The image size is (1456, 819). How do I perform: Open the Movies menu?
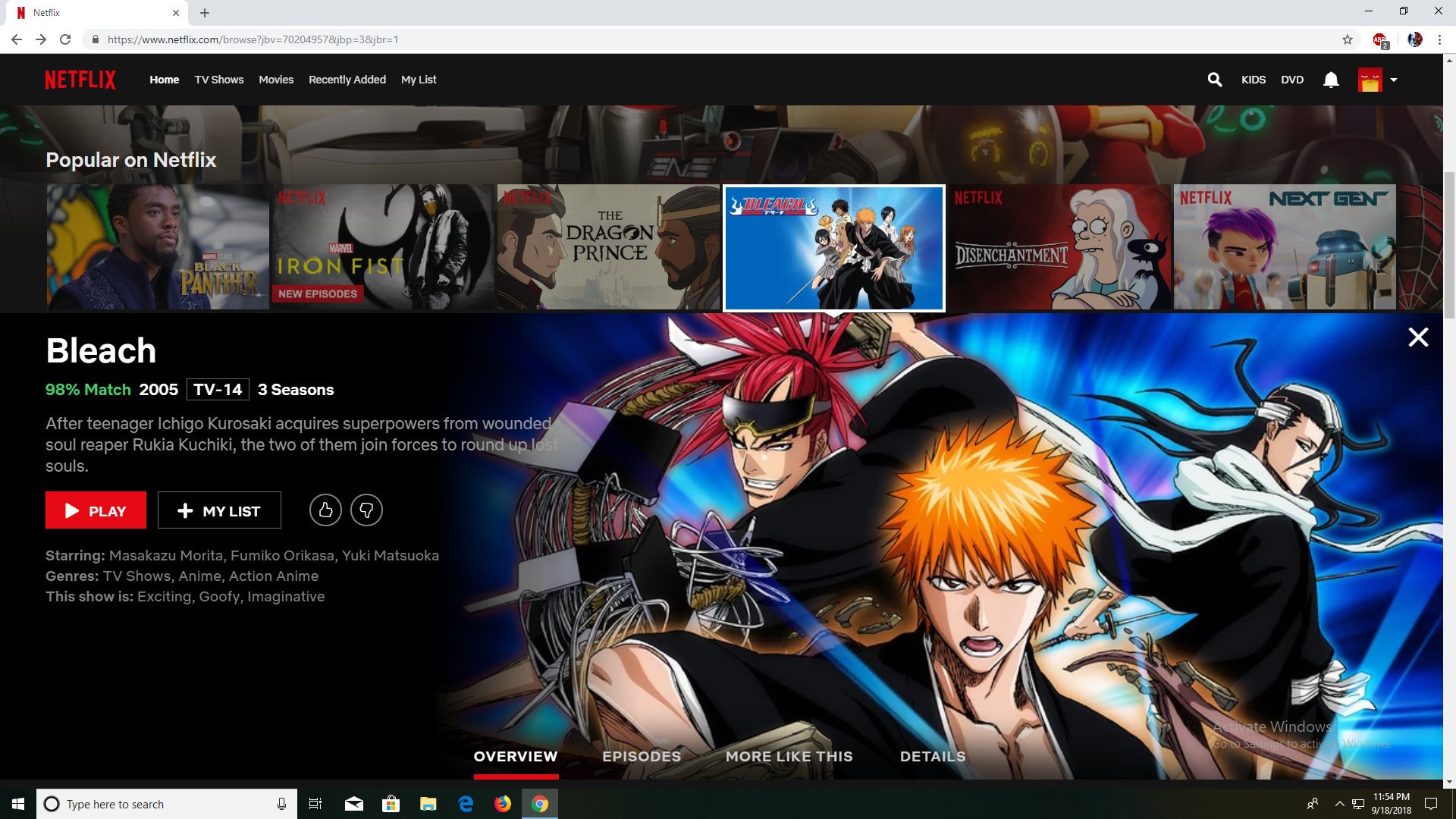[x=276, y=80]
